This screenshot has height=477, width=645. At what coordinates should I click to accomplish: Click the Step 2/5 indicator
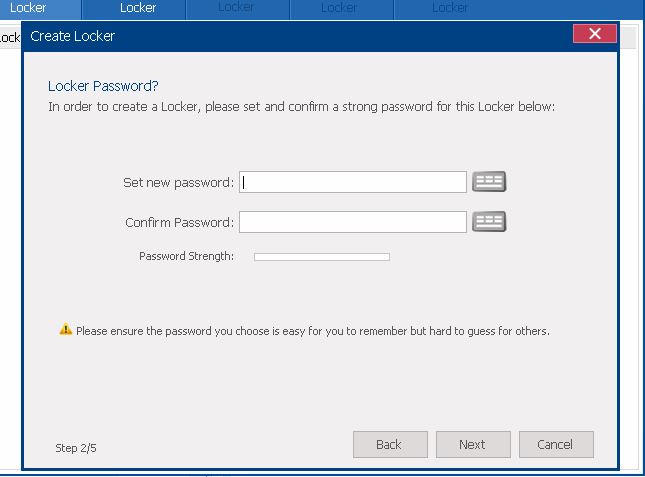click(76, 448)
